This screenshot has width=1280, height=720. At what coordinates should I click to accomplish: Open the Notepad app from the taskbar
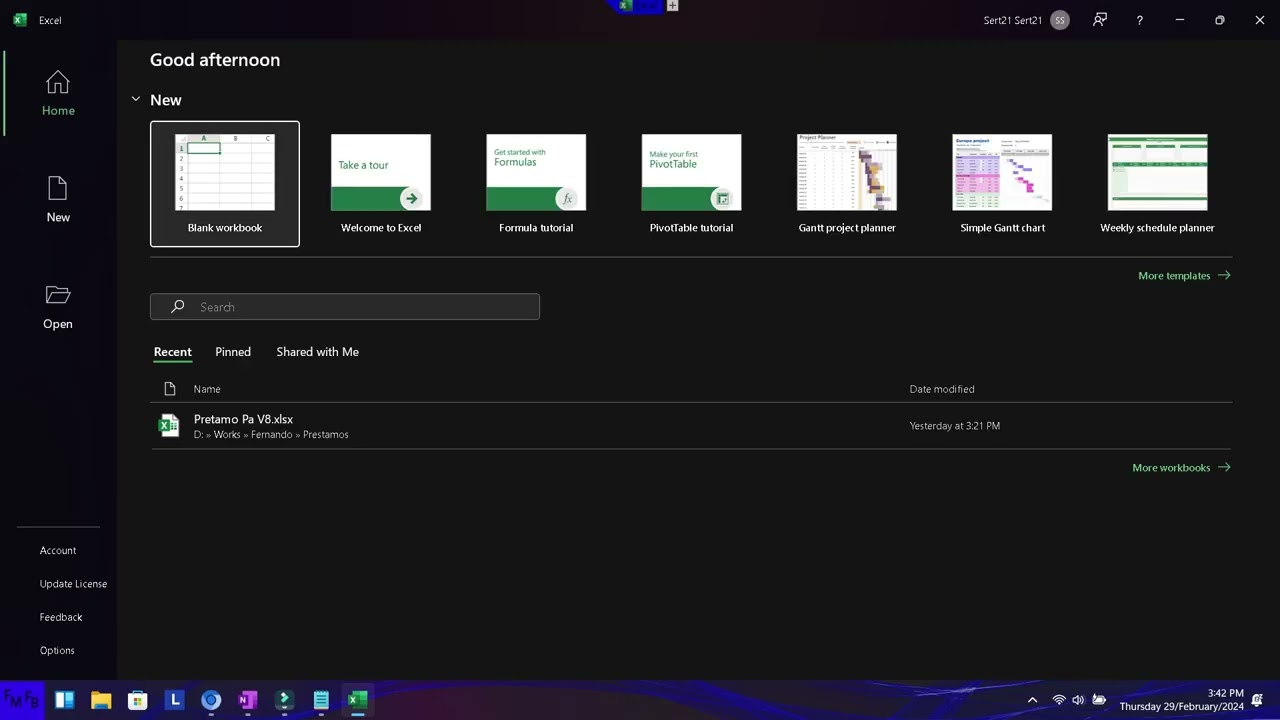tap(321, 700)
